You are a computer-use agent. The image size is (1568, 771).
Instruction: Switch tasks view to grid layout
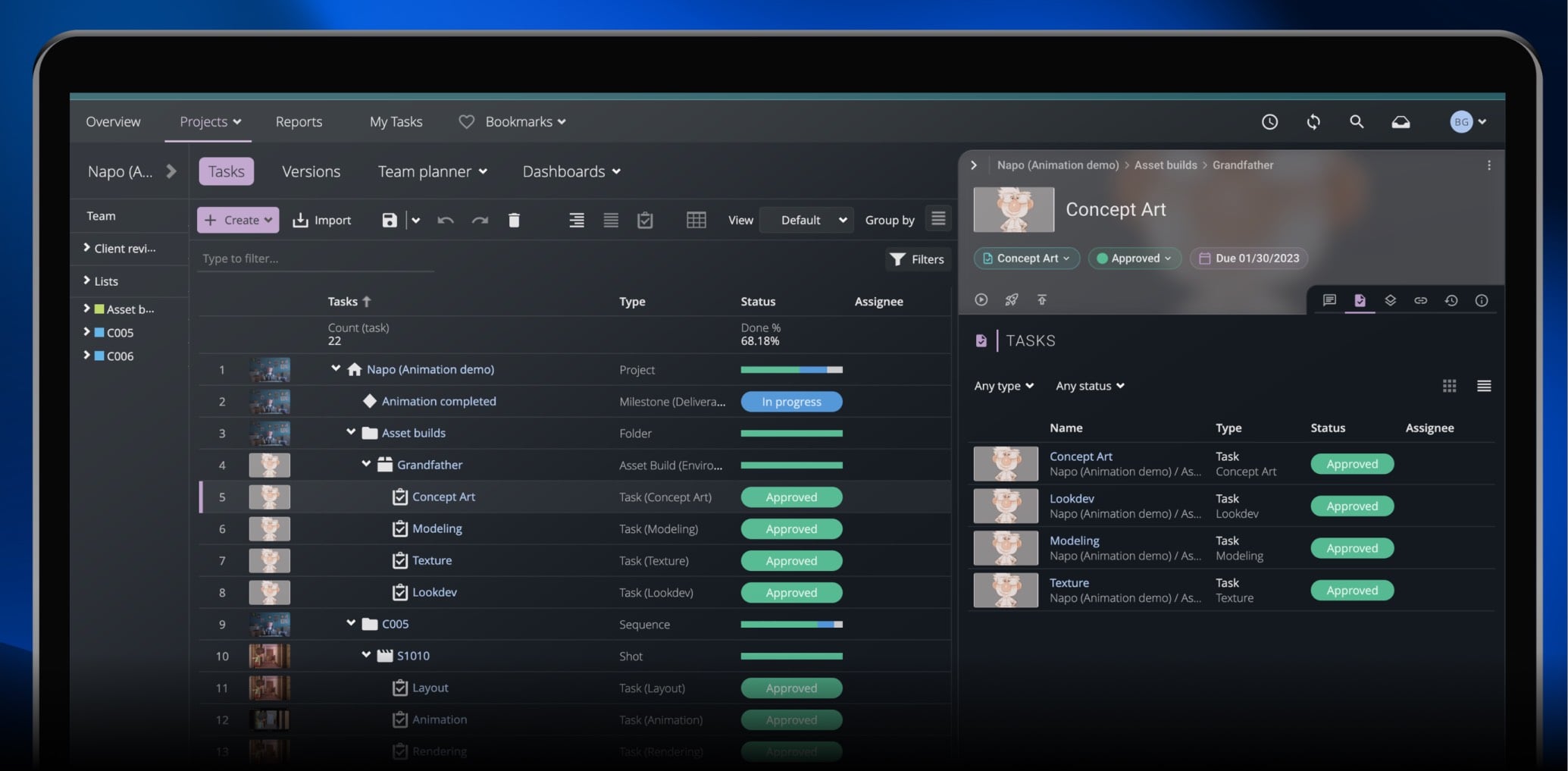(1449, 386)
